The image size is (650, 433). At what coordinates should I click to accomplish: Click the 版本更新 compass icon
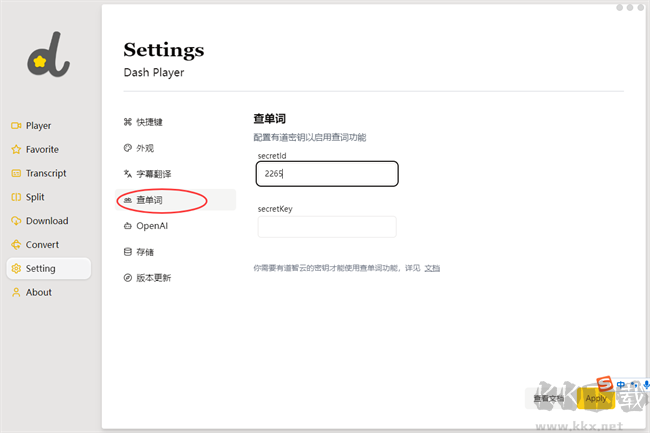(128, 278)
